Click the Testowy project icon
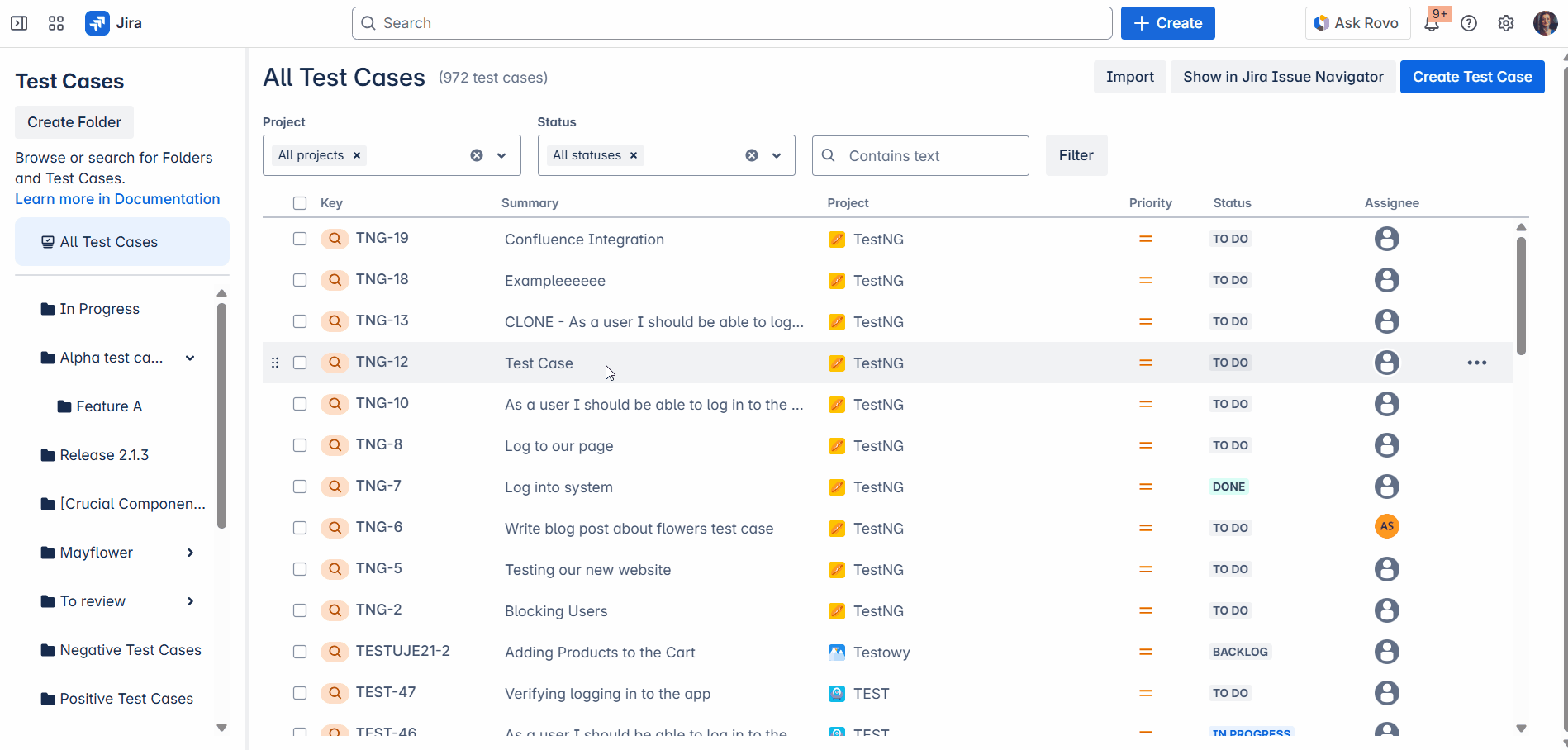 837,652
